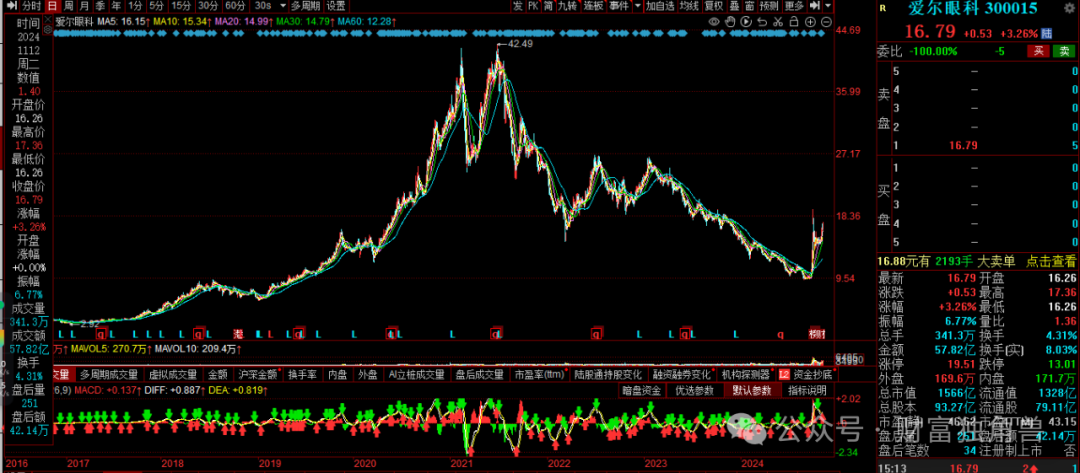Toggle the eye visibility icon above chart
The image size is (1080, 473).
[714, 22]
